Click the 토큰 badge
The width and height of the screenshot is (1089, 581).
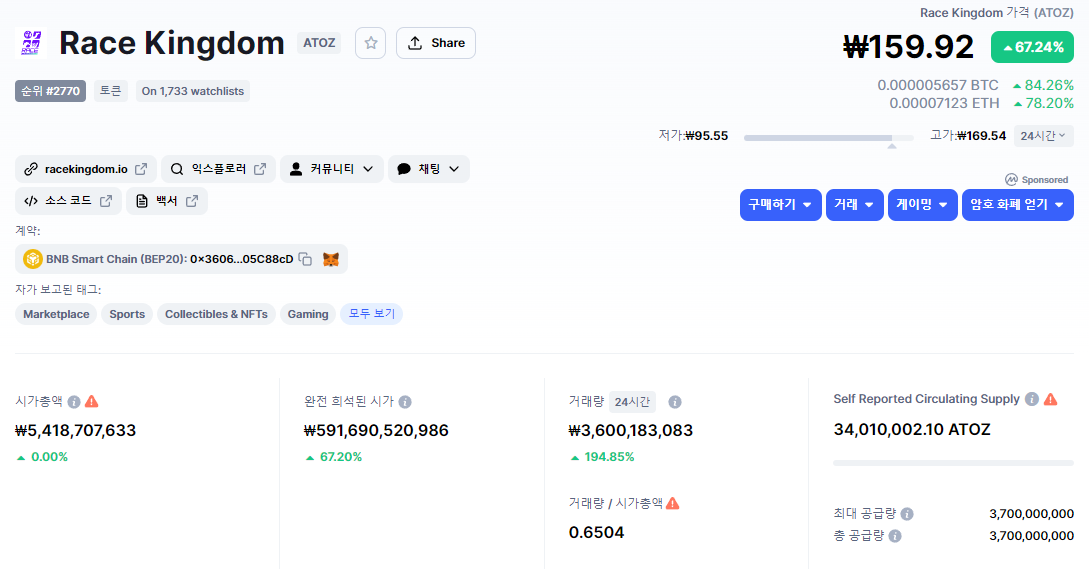pos(110,91)
